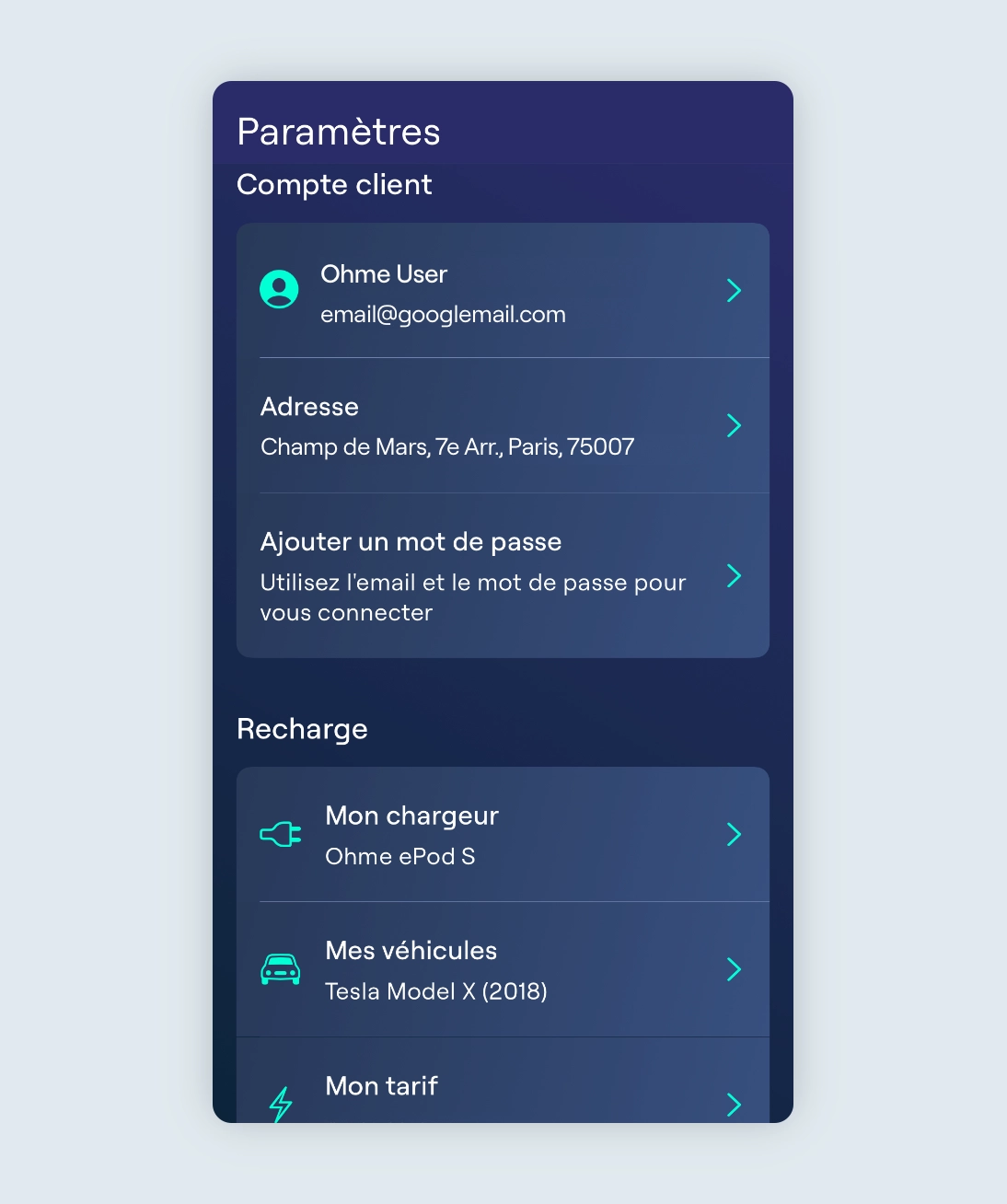Click the Champ de Mars address line
This screenshot has width=1007, height=1204.
click(447, 447)
